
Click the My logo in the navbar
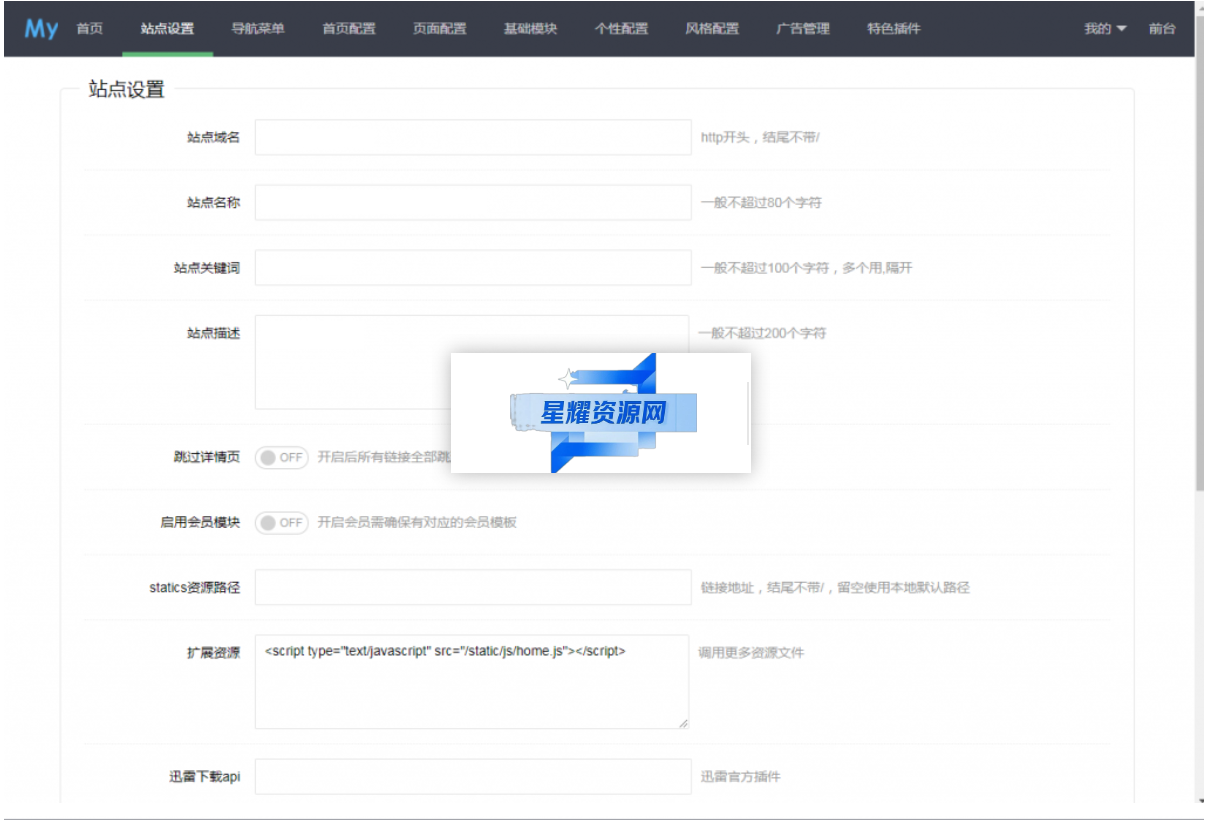pyautogui.click(x=42, y=29)
